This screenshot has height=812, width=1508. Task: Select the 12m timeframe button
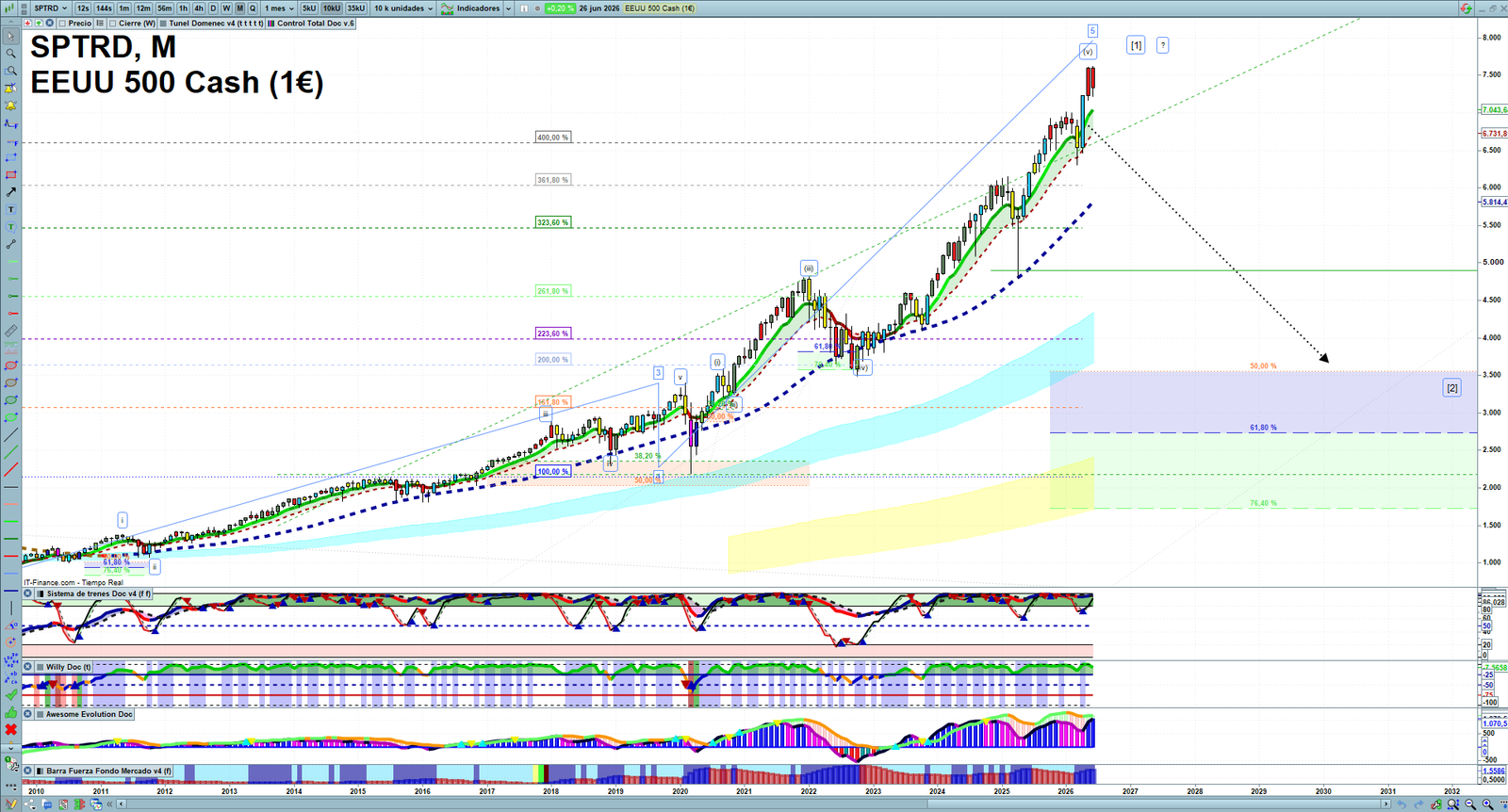pyautogui.click(x=143, y=8)
